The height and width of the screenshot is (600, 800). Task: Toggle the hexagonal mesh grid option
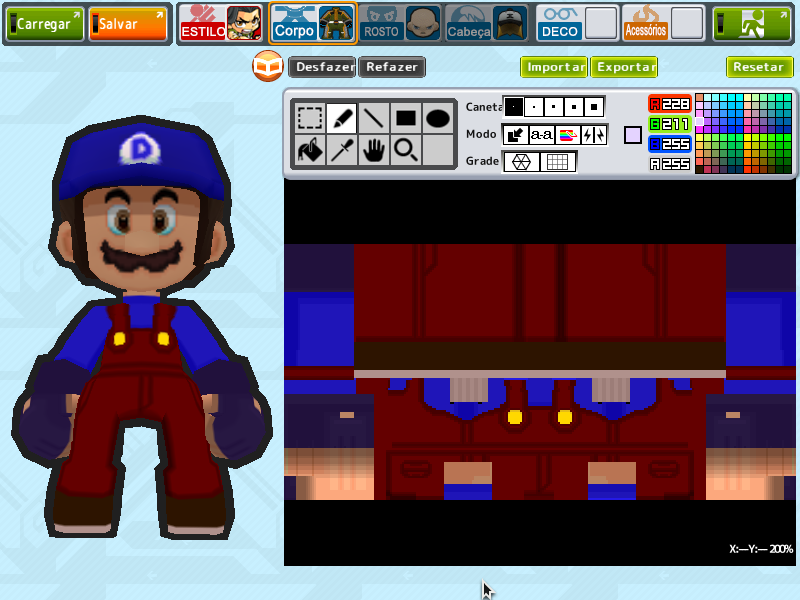click(521, 162)
